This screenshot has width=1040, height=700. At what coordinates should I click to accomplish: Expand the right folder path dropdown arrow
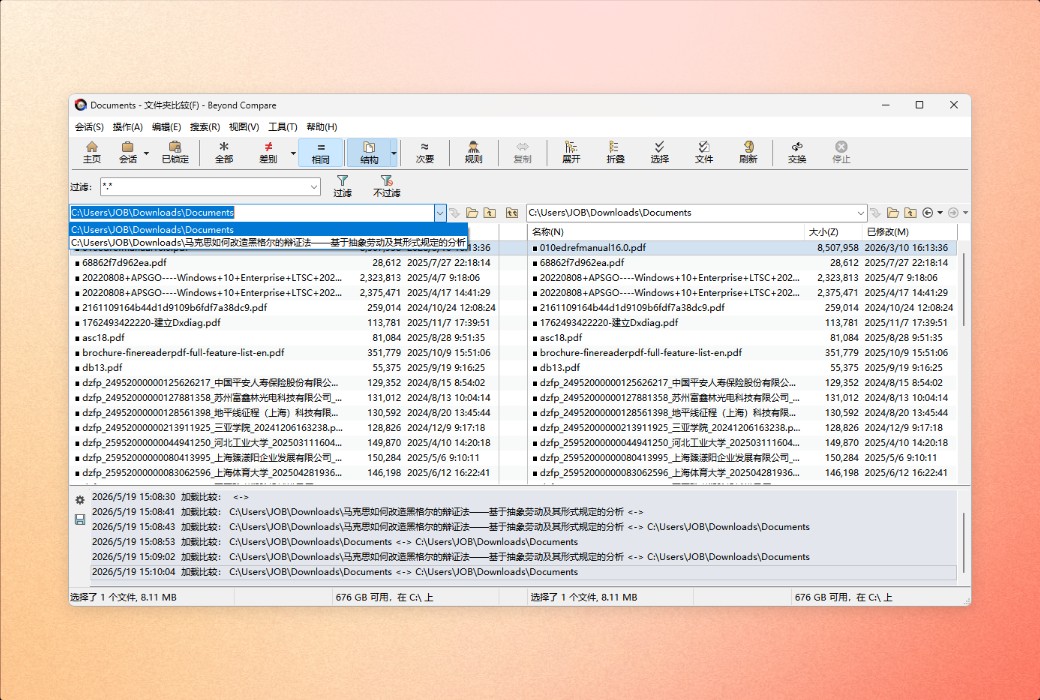coord(860,213)
